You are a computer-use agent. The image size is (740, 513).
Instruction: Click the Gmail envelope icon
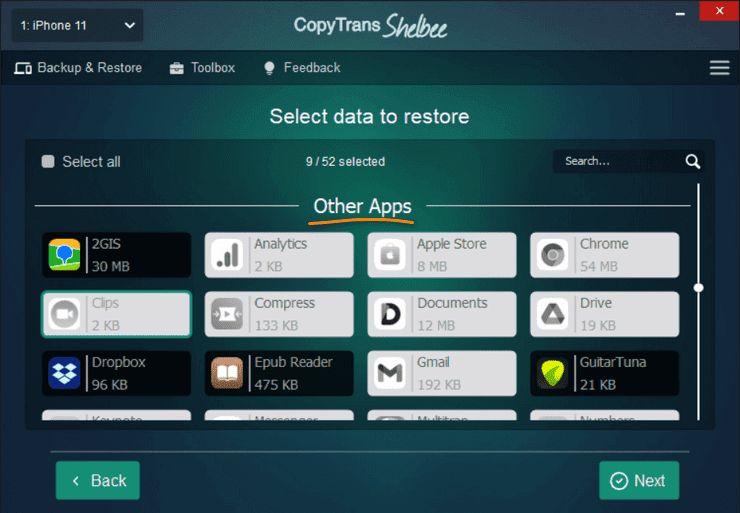coord(390,373)
